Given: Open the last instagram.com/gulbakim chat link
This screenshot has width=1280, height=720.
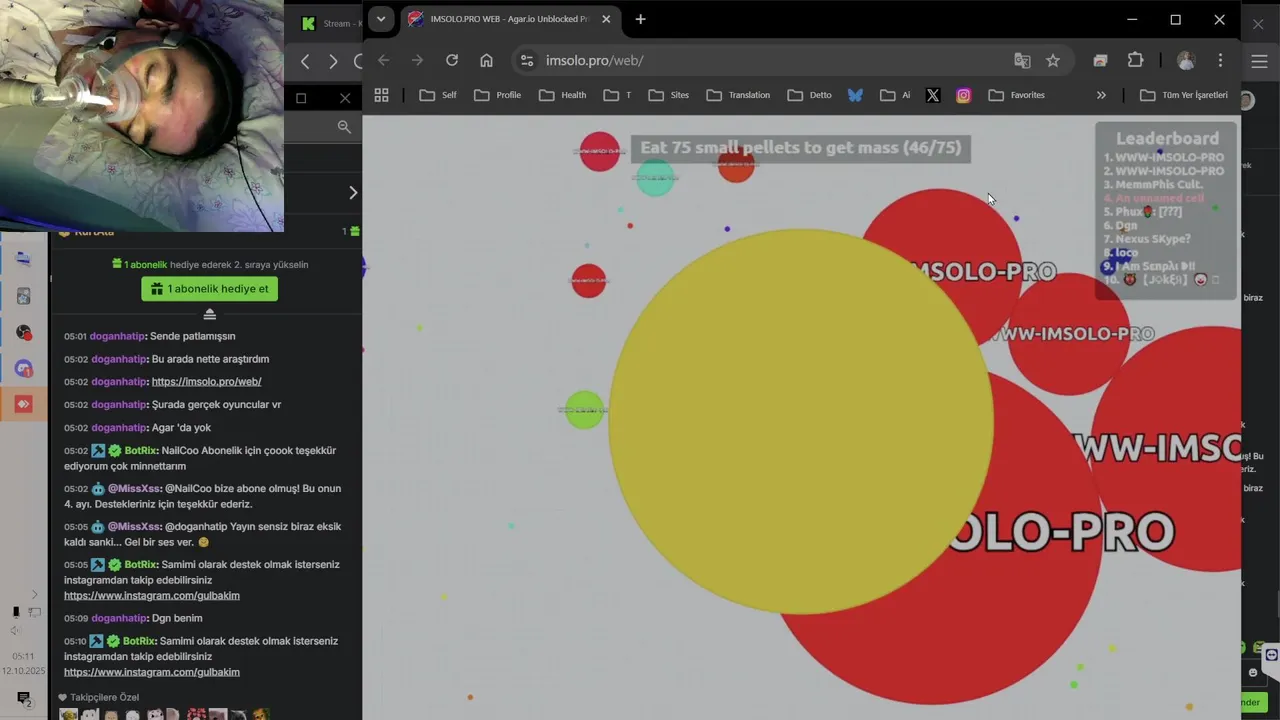Looking at the screenshot, I should [x=152, y=672].
